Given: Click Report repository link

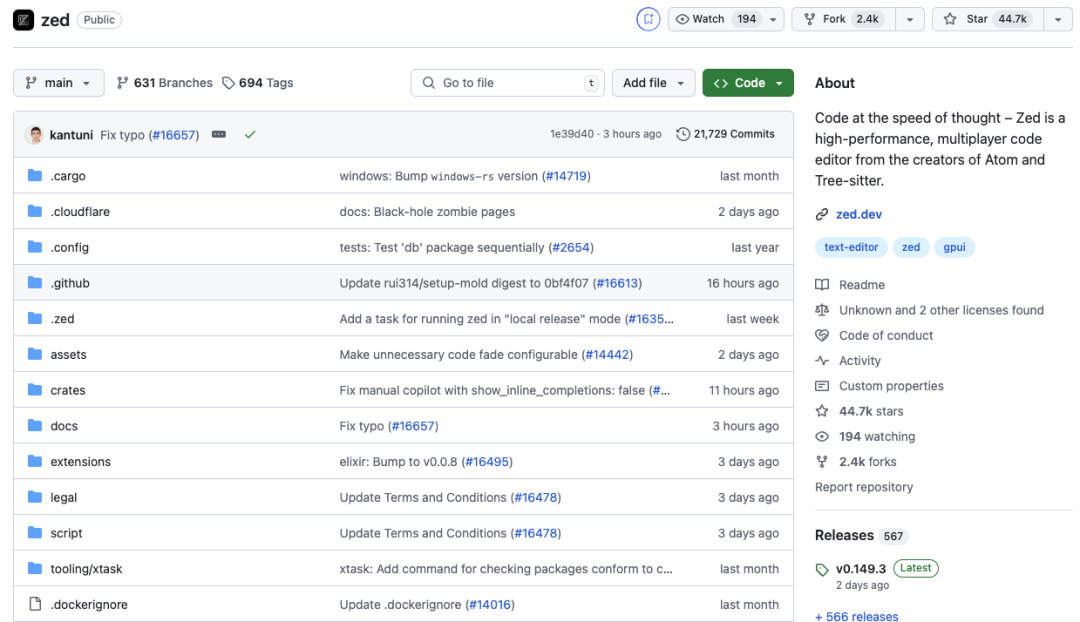Looking at the screenshot, I should [x=864, y=487].
